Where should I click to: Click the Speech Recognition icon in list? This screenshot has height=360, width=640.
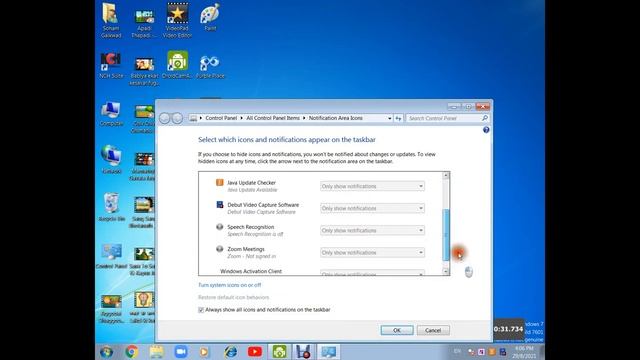tap(220, 227)
